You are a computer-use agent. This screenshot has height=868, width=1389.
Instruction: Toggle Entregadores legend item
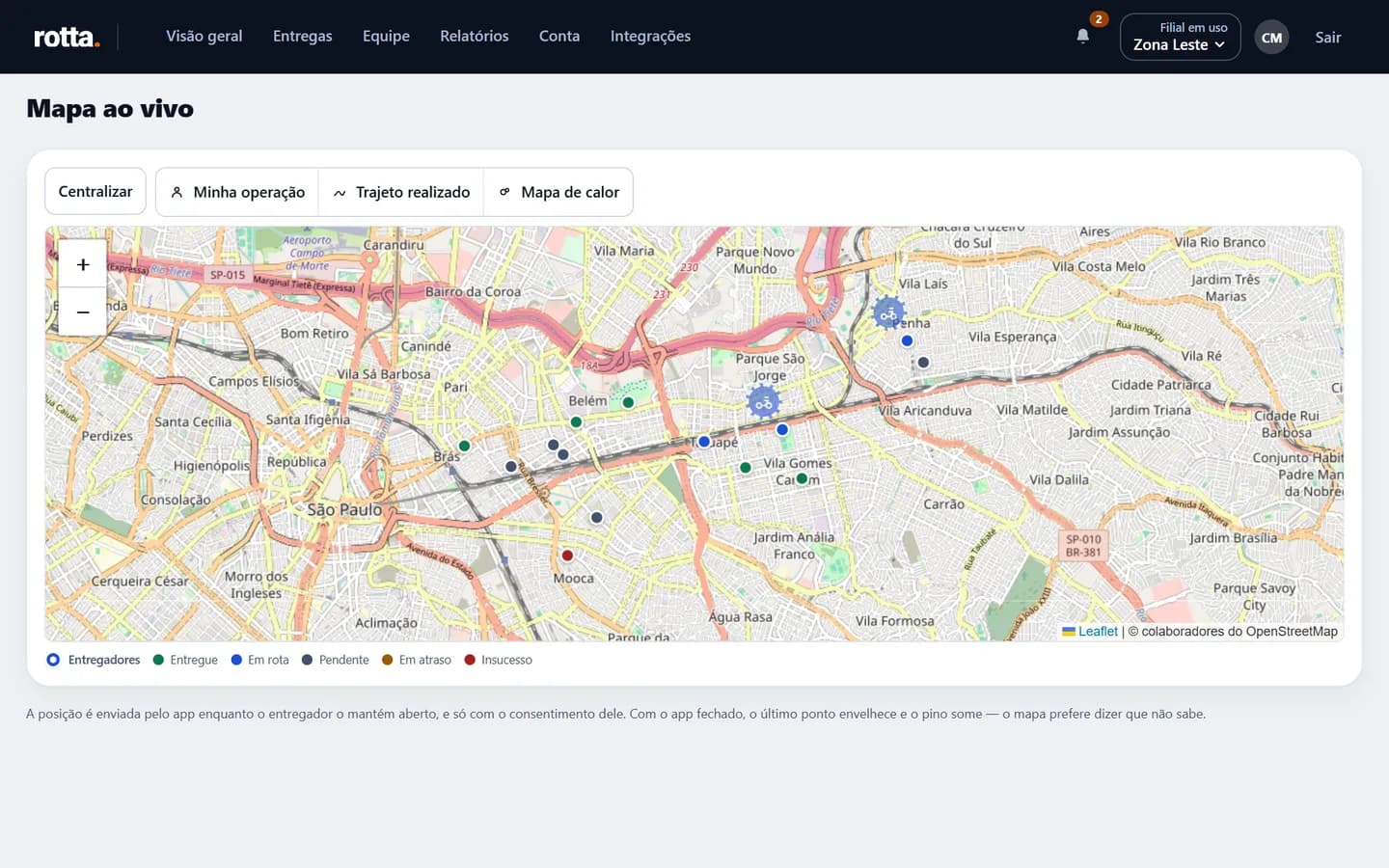(94, 660)
